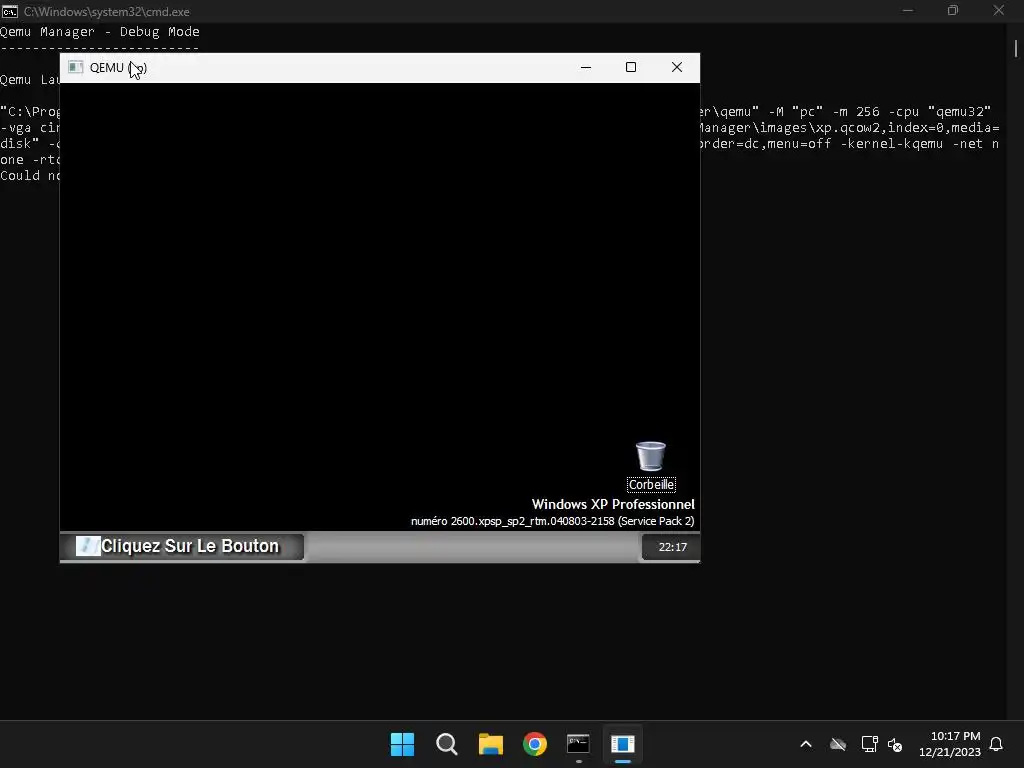Click the OneDrive cloud tray icon

point(838,744)
